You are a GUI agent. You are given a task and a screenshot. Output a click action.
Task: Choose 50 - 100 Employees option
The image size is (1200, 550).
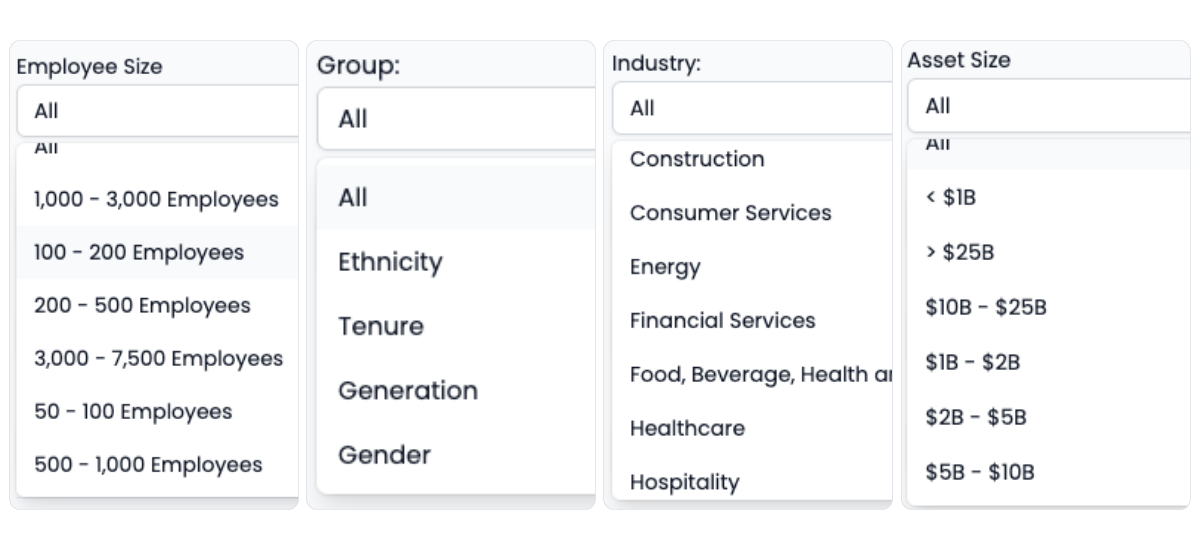pos(133,411)
